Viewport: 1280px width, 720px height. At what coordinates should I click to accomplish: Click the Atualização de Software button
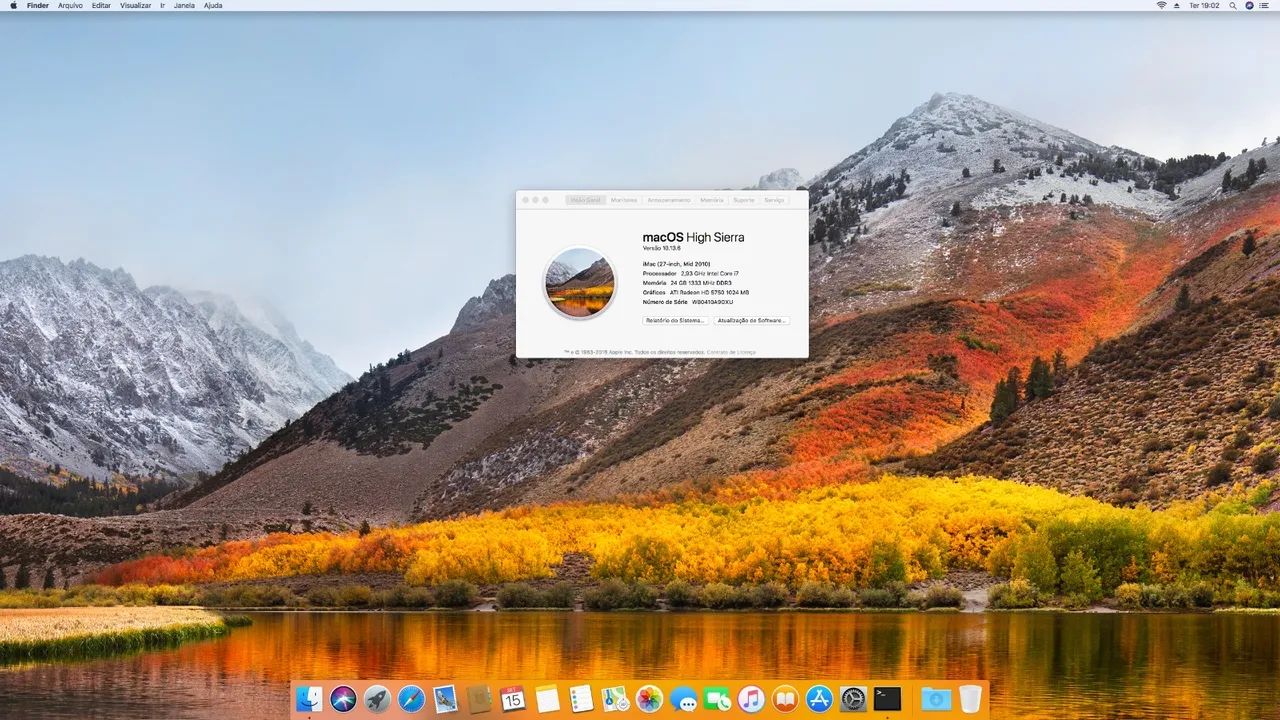[x=752, y=320]
